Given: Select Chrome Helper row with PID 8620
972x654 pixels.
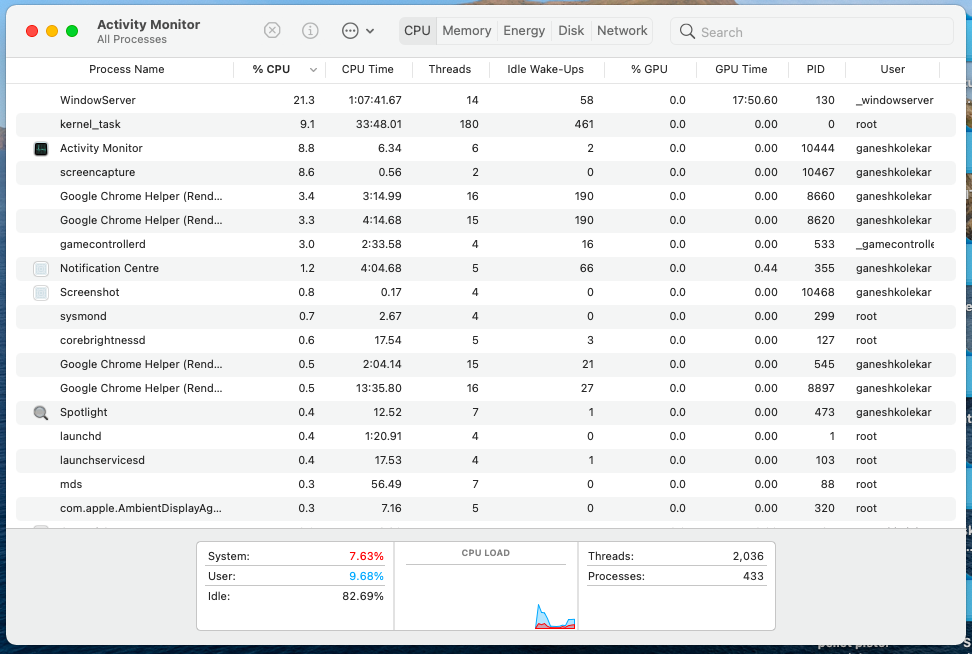Looking at the screenshot, I should 485,221.
